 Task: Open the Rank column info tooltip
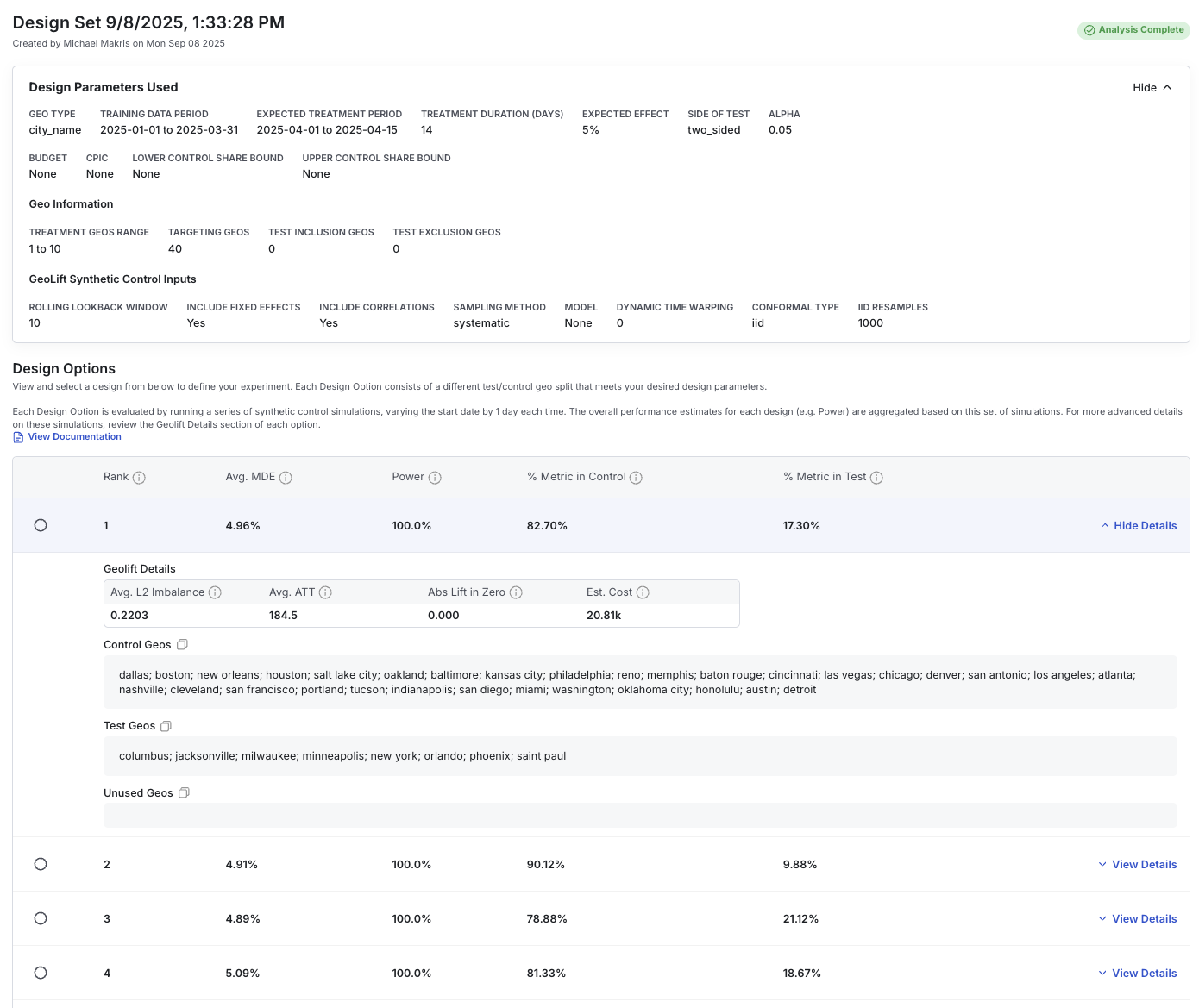pos(141,477)
